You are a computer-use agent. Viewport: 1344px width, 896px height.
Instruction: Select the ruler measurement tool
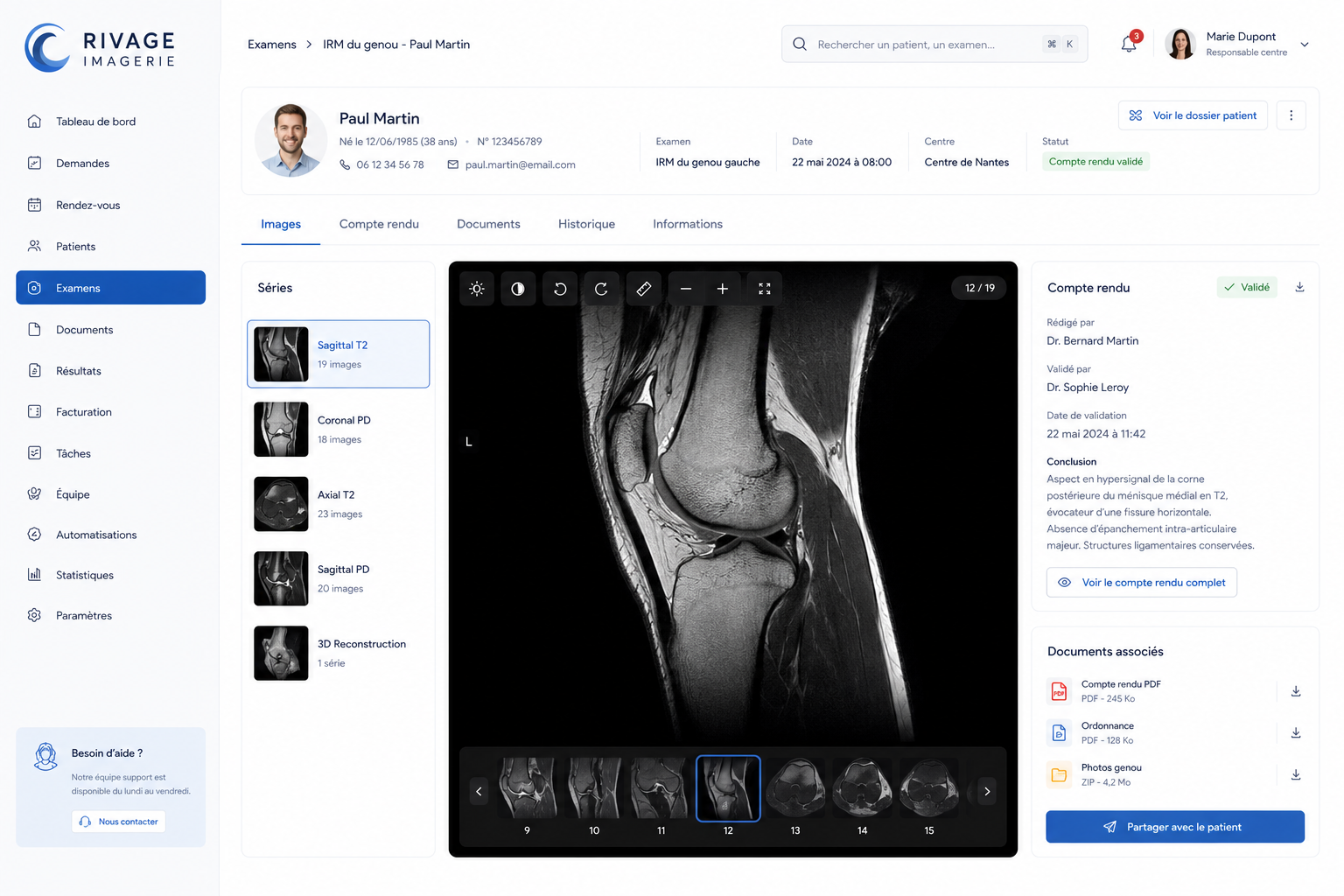tap(643, 289)
